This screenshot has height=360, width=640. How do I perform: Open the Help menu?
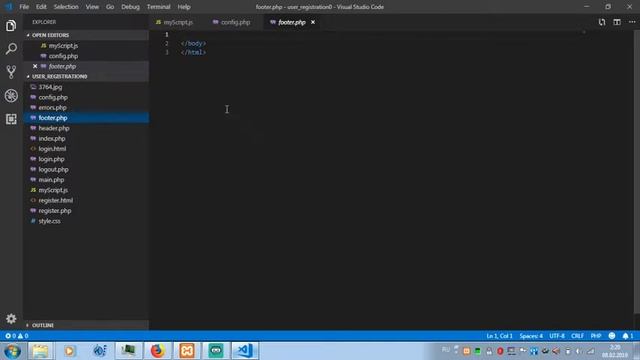[184, 7]
